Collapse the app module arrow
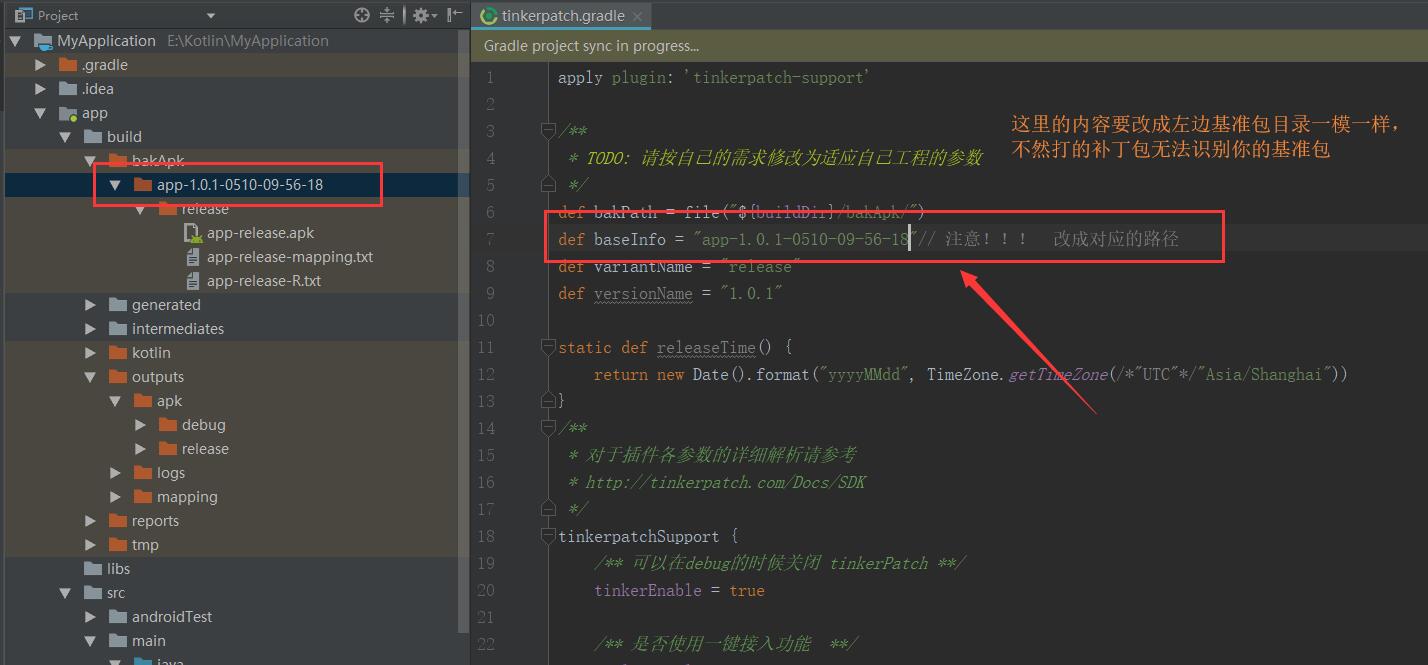 coord(40,113)
